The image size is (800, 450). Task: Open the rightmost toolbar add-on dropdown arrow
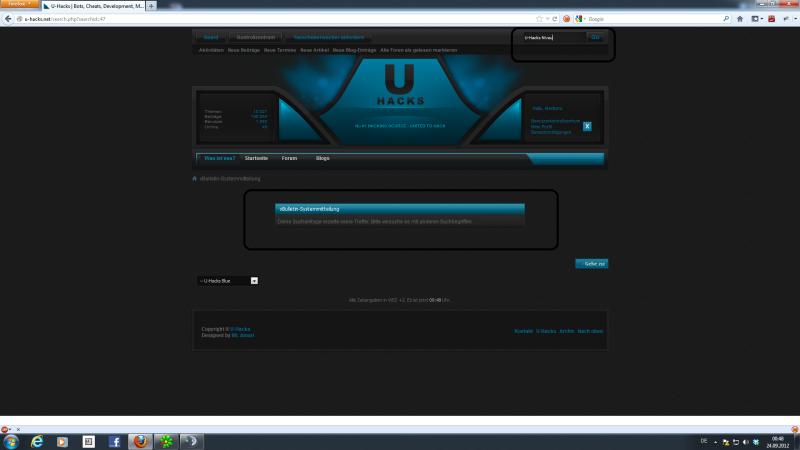(795, 19)
